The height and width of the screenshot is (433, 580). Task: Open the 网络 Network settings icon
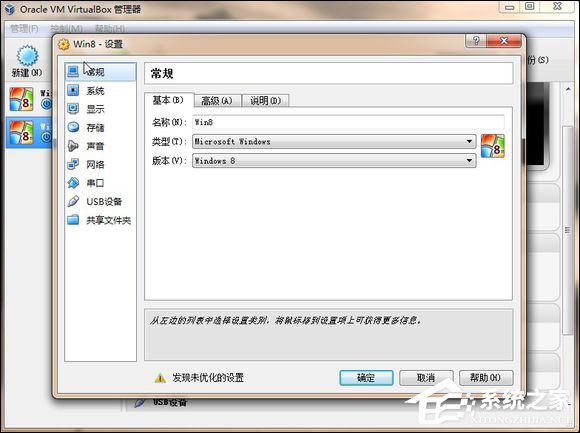pyautogui.click(x=73, y=164)
